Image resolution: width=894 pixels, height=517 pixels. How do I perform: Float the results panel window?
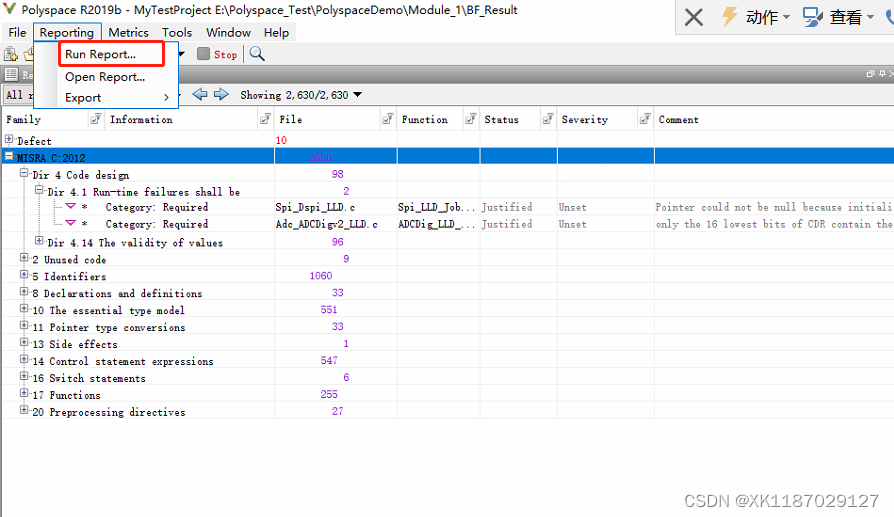click(870, 74)
